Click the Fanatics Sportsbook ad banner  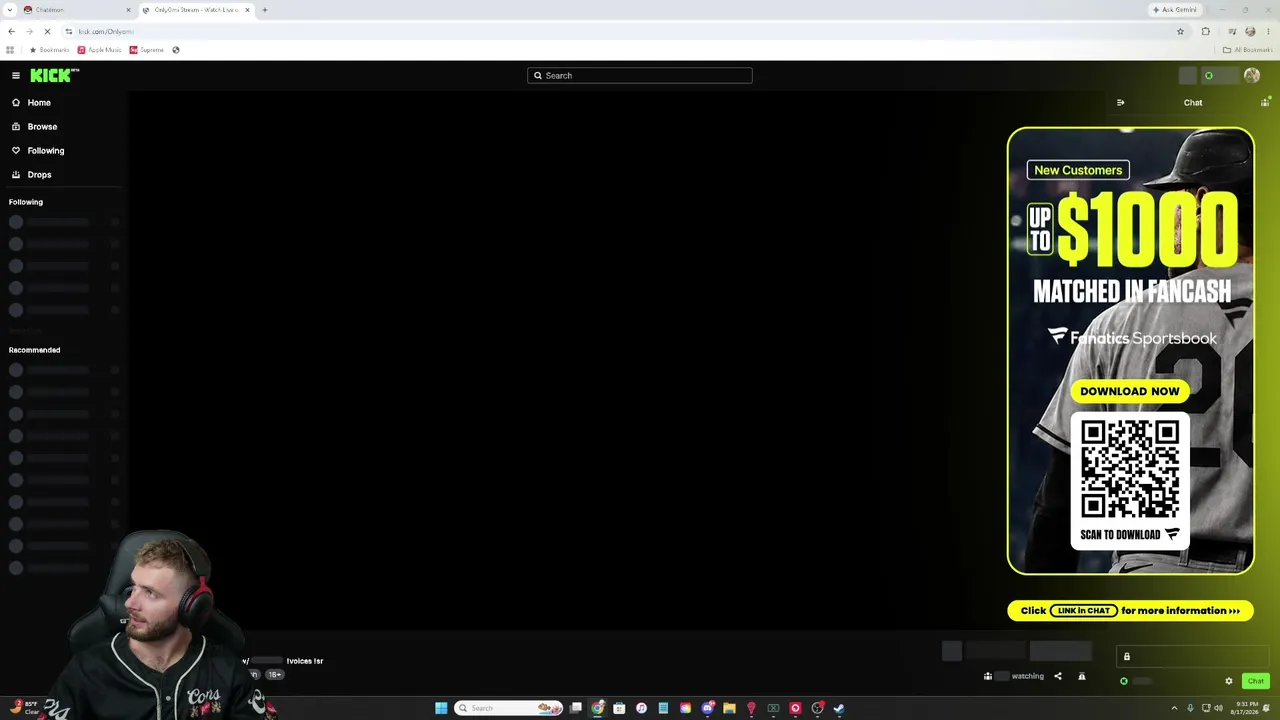pos(1130,350)
